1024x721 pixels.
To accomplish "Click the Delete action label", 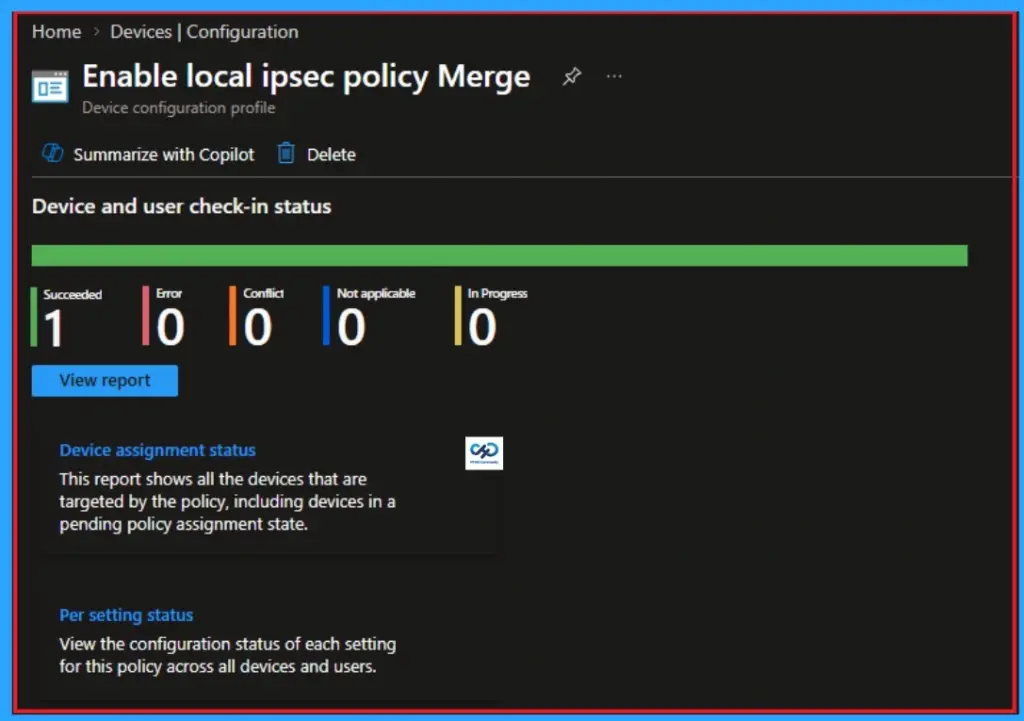I will click(331, 153).
